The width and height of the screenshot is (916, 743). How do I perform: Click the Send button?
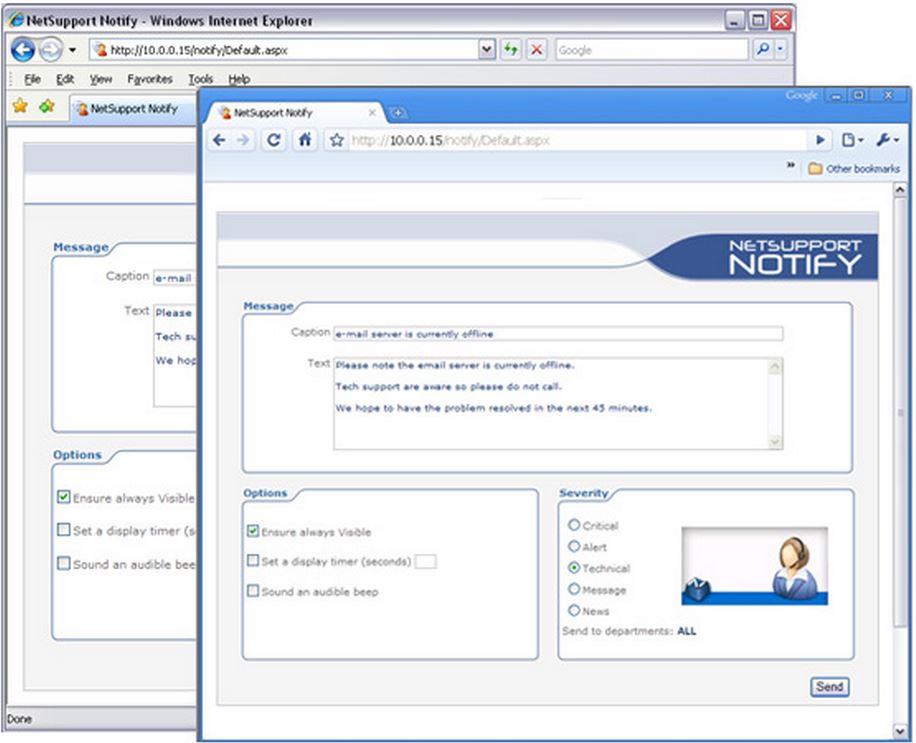tap(830, 687)
